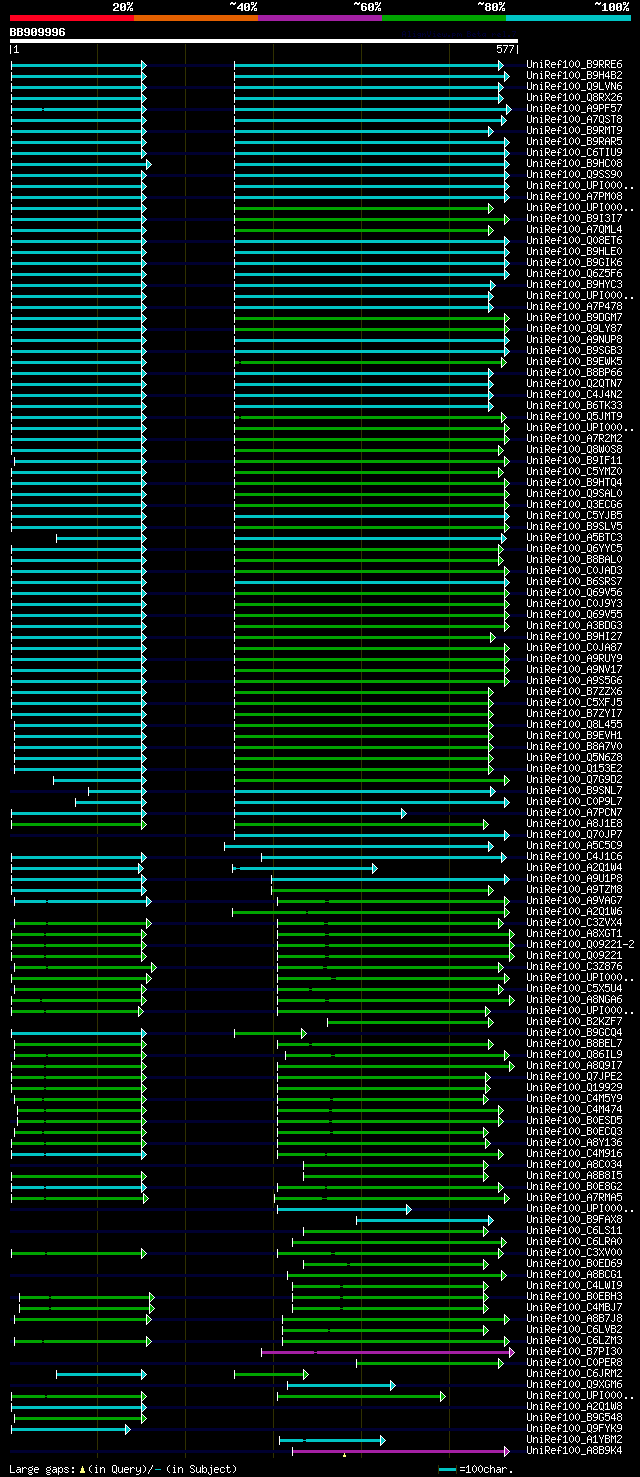Open hit UniRef100_A9PF57

(x=574, y=109)
